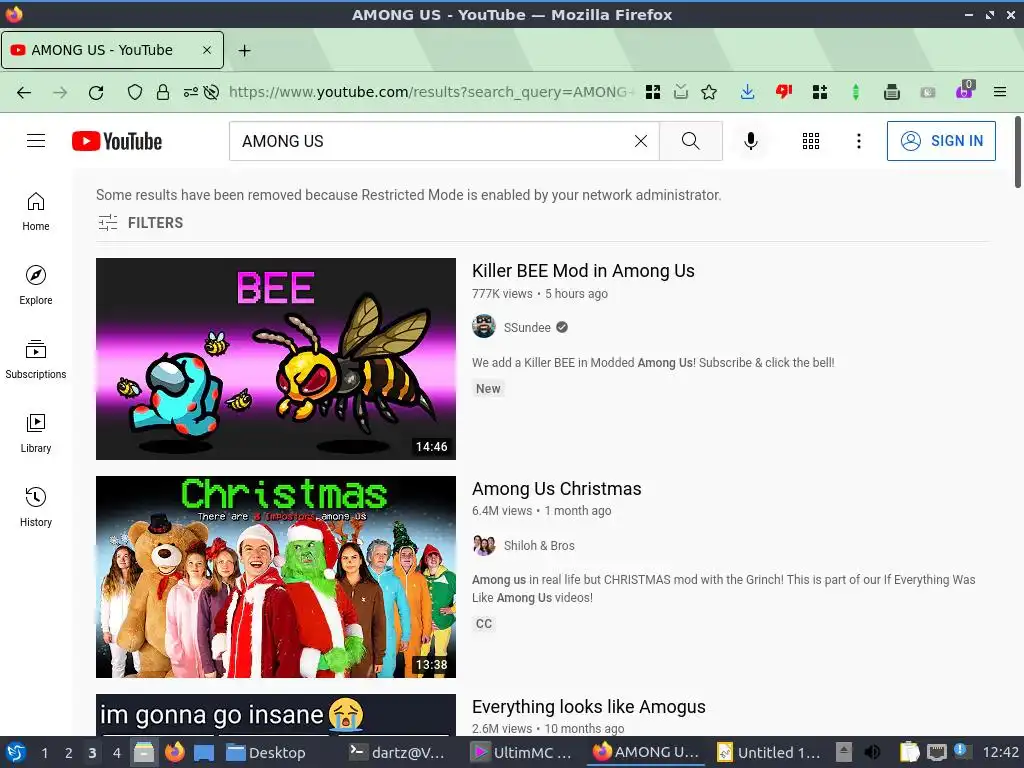Open the Among Us Christmas video thumbnail
Screen dimensions: 1024x768
tap(276, 577)
